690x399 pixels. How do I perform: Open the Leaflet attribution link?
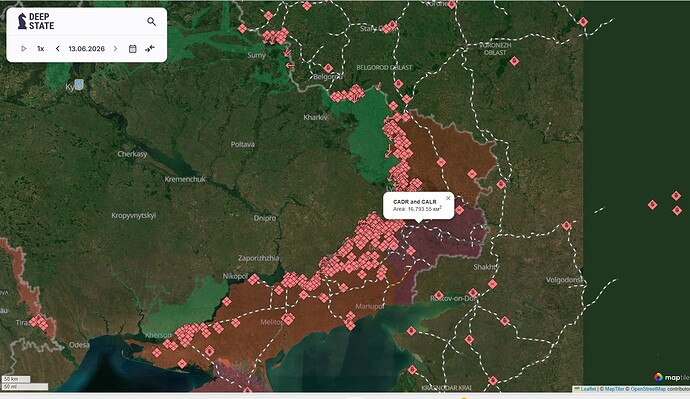pyautogui.click(x=588, y=389)
